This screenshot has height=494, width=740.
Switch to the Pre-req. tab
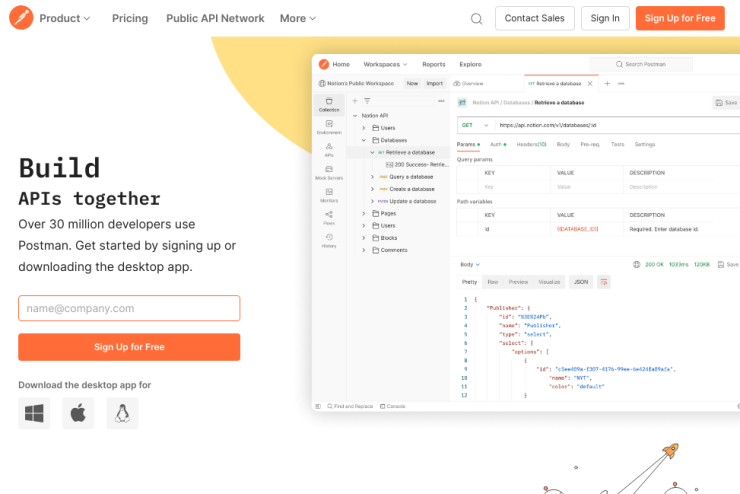(x=590, y=144)
